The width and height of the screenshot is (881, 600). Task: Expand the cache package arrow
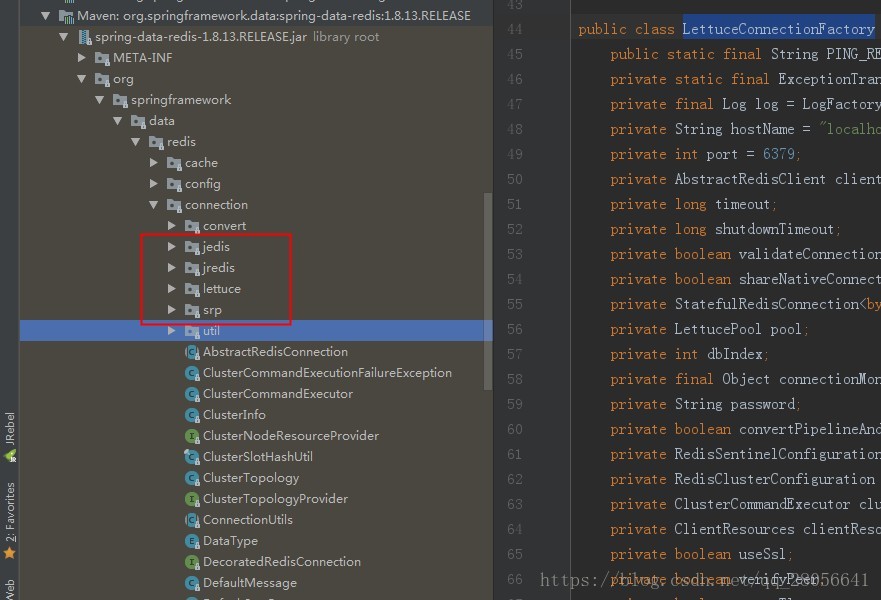154,162
